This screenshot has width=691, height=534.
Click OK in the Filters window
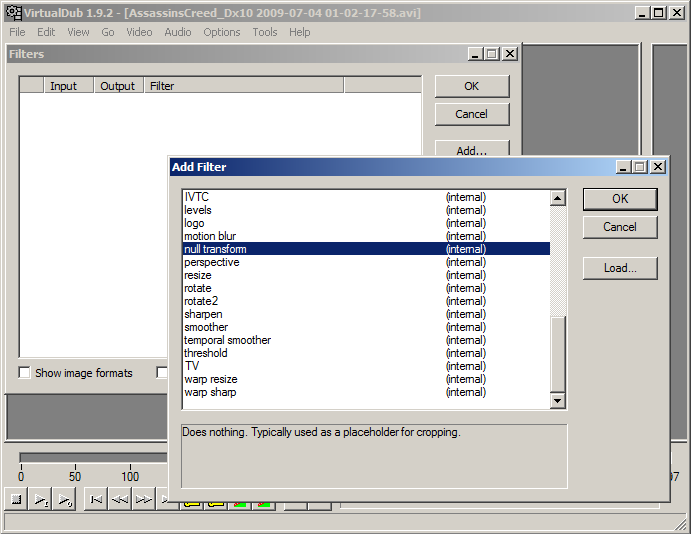472,86
